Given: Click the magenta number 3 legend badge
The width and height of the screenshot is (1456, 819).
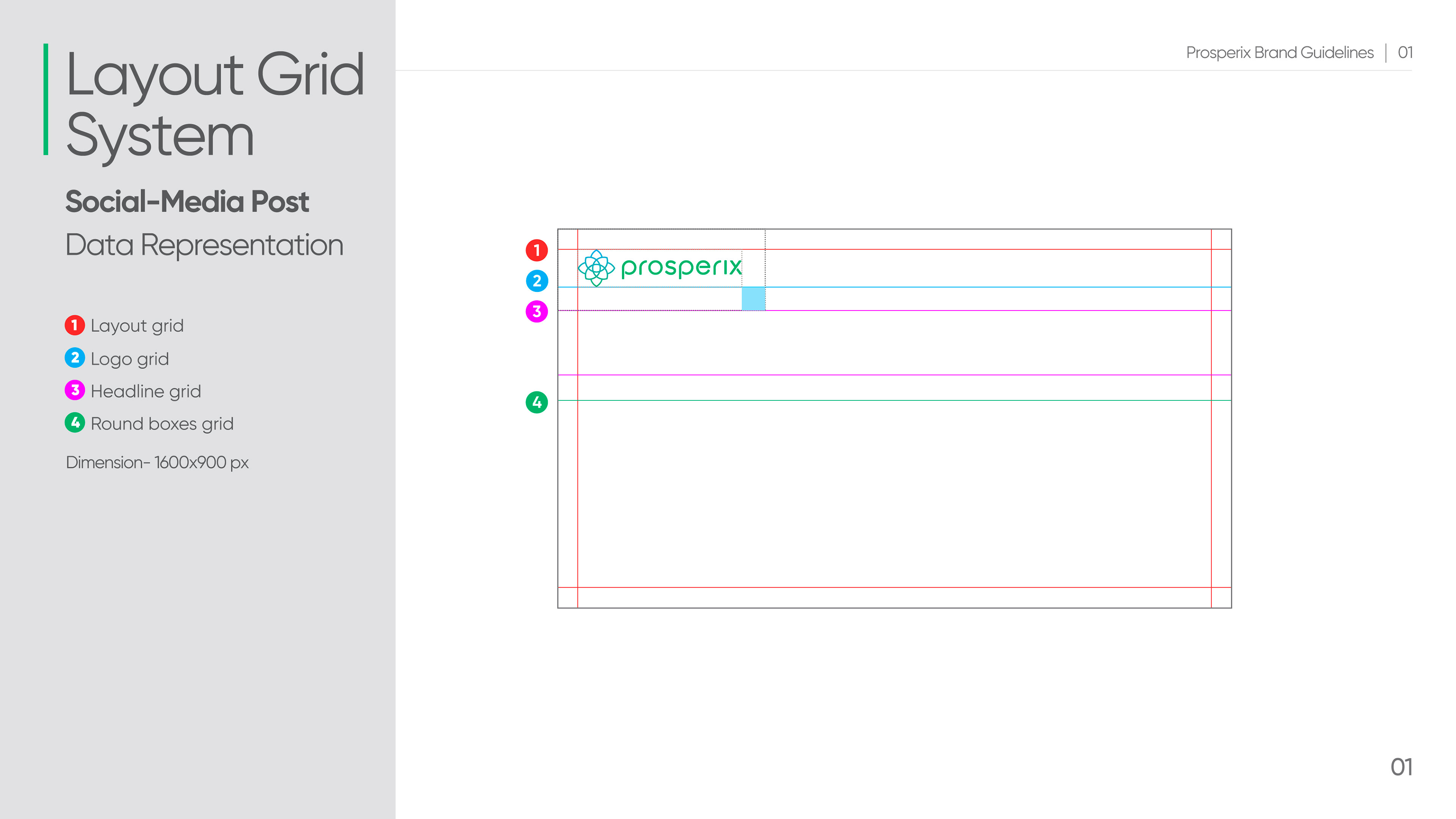Looking at the screenshot, I should pyautogui.click(x=75, y=390).
